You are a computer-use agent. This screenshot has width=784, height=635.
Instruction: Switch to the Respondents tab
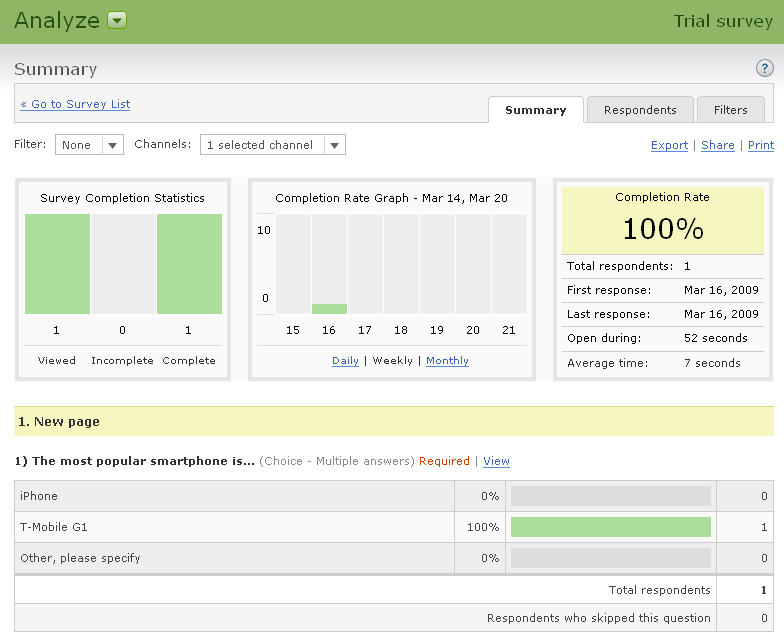640,110
